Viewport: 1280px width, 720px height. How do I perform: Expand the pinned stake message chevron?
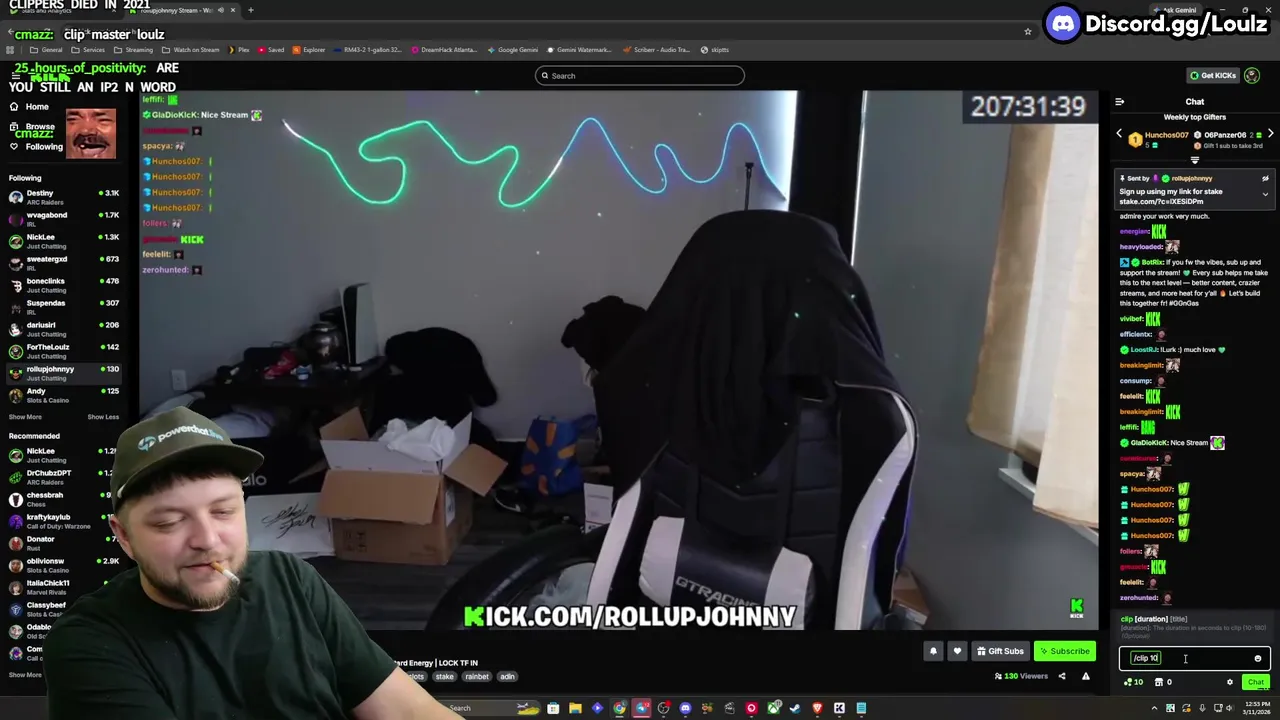point(1265,195)
